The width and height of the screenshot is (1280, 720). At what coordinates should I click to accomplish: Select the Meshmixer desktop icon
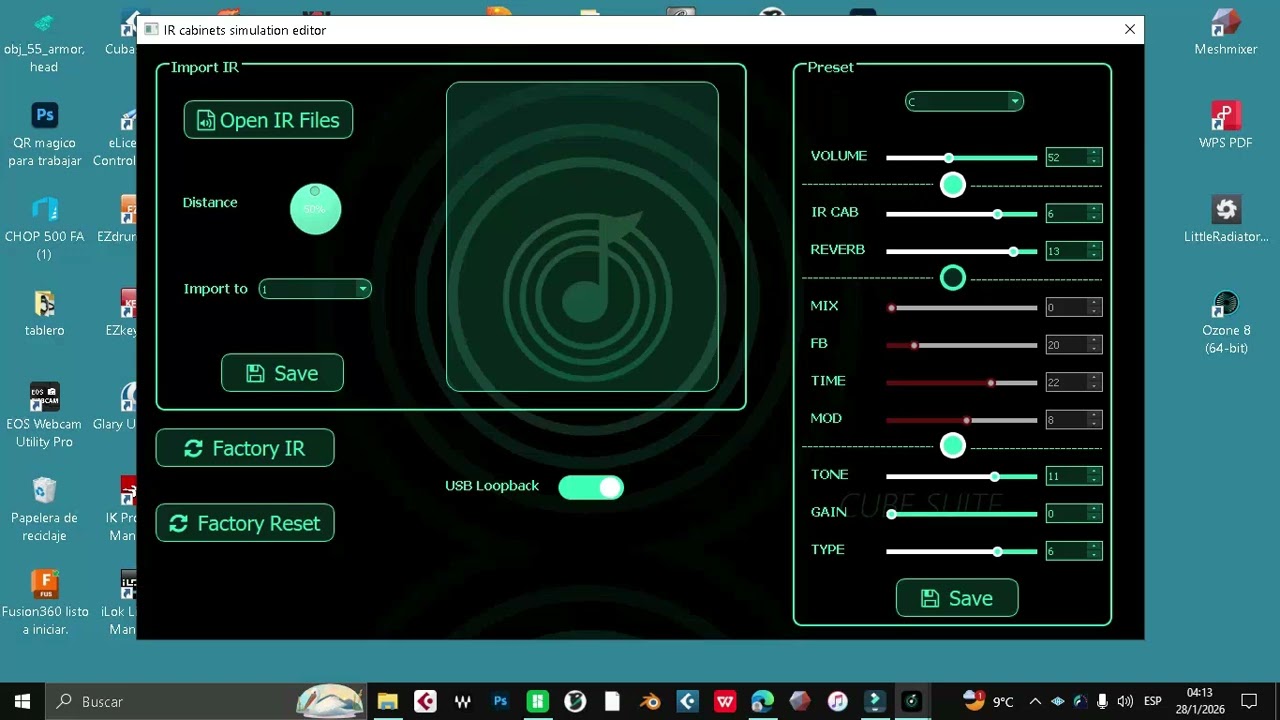1225,32
